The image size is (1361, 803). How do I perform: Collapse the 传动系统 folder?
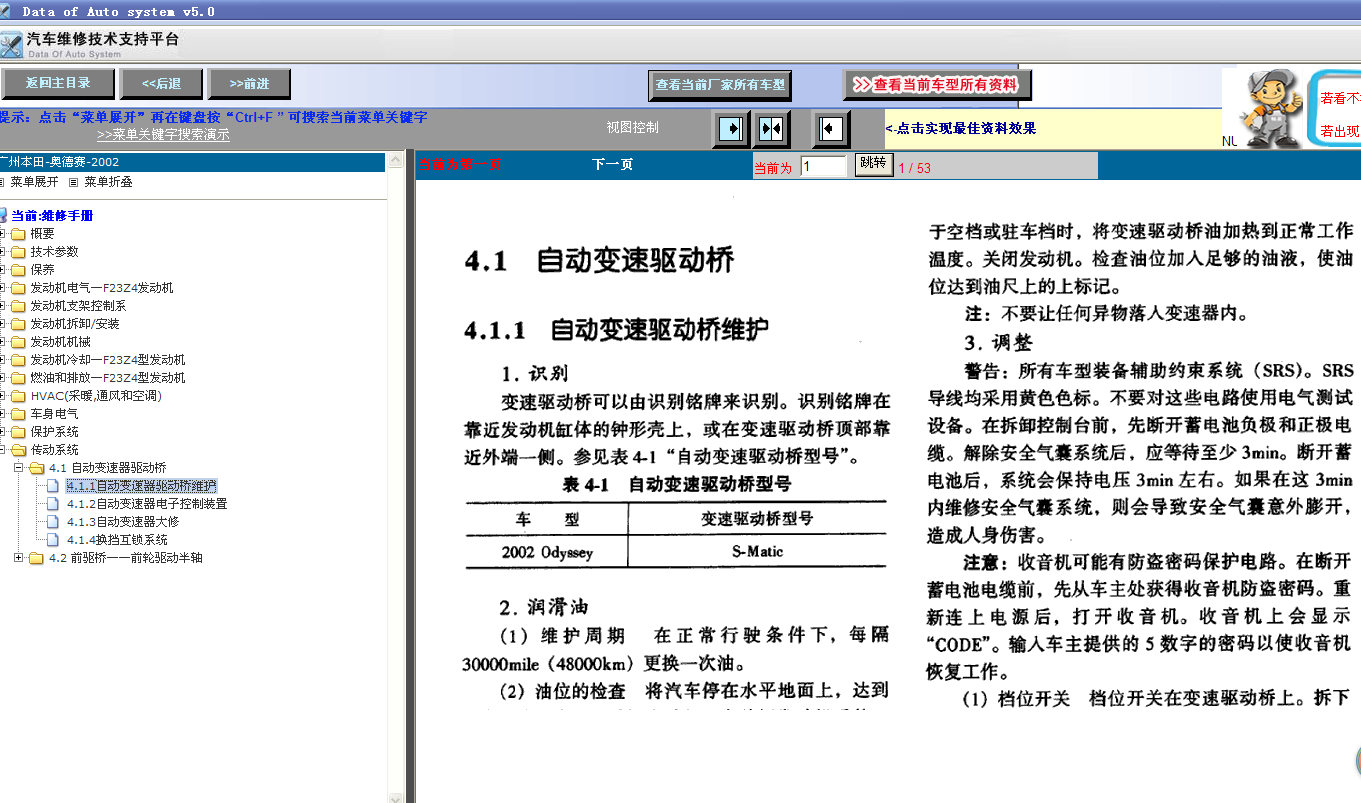(x=3, y=449)
